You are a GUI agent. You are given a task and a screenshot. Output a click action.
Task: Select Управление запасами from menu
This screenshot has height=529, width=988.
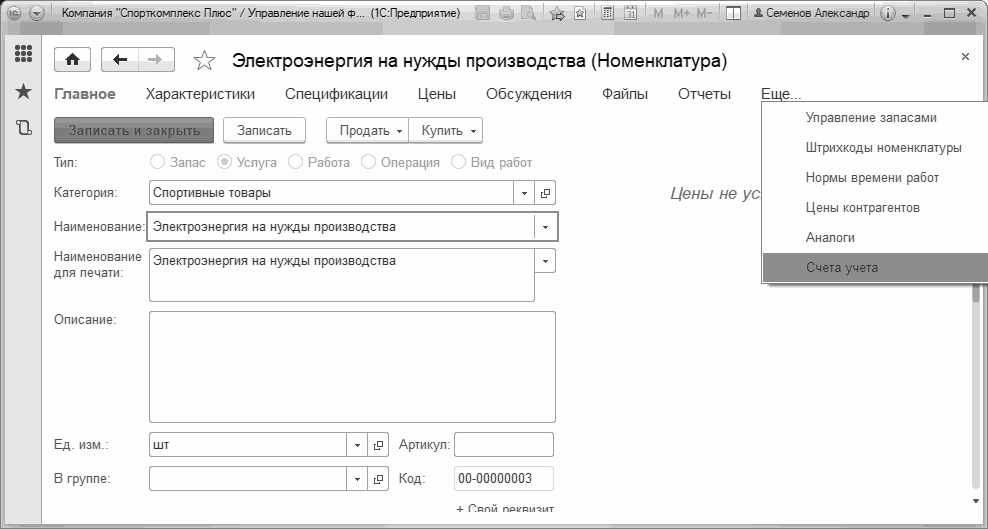click(875, 118)
